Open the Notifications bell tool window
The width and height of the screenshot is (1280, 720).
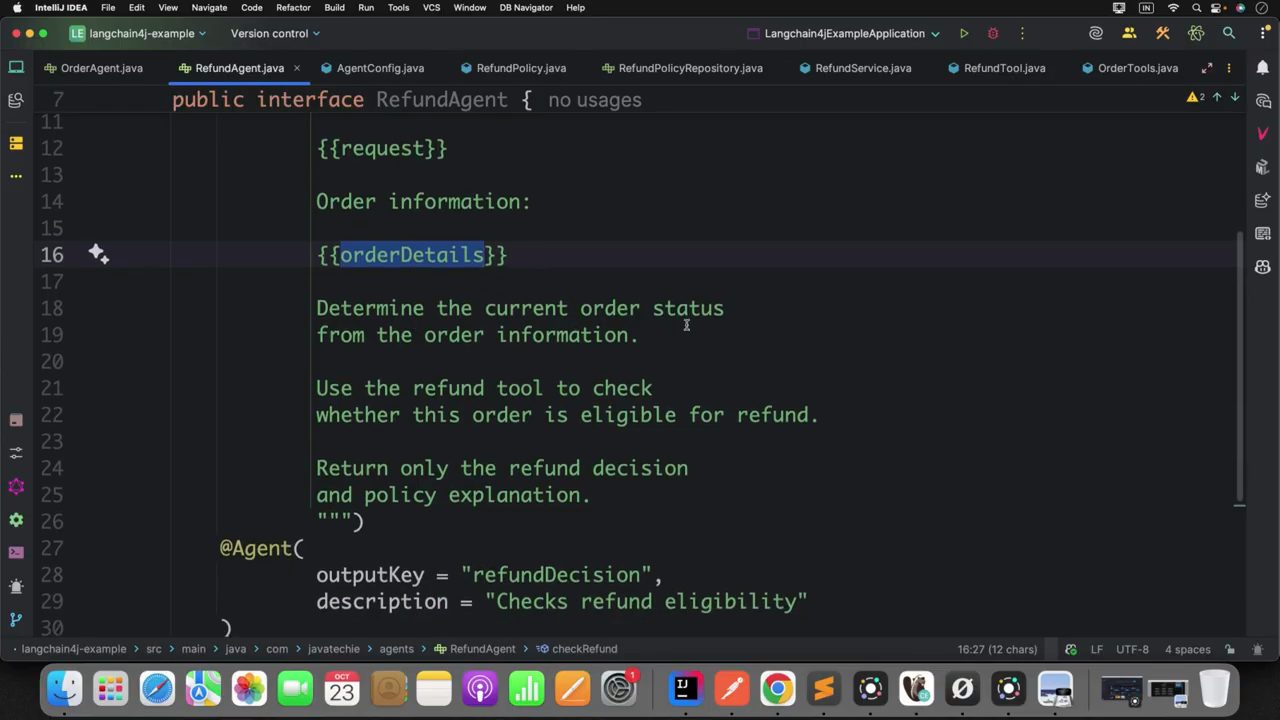(x=1263, y=68)
